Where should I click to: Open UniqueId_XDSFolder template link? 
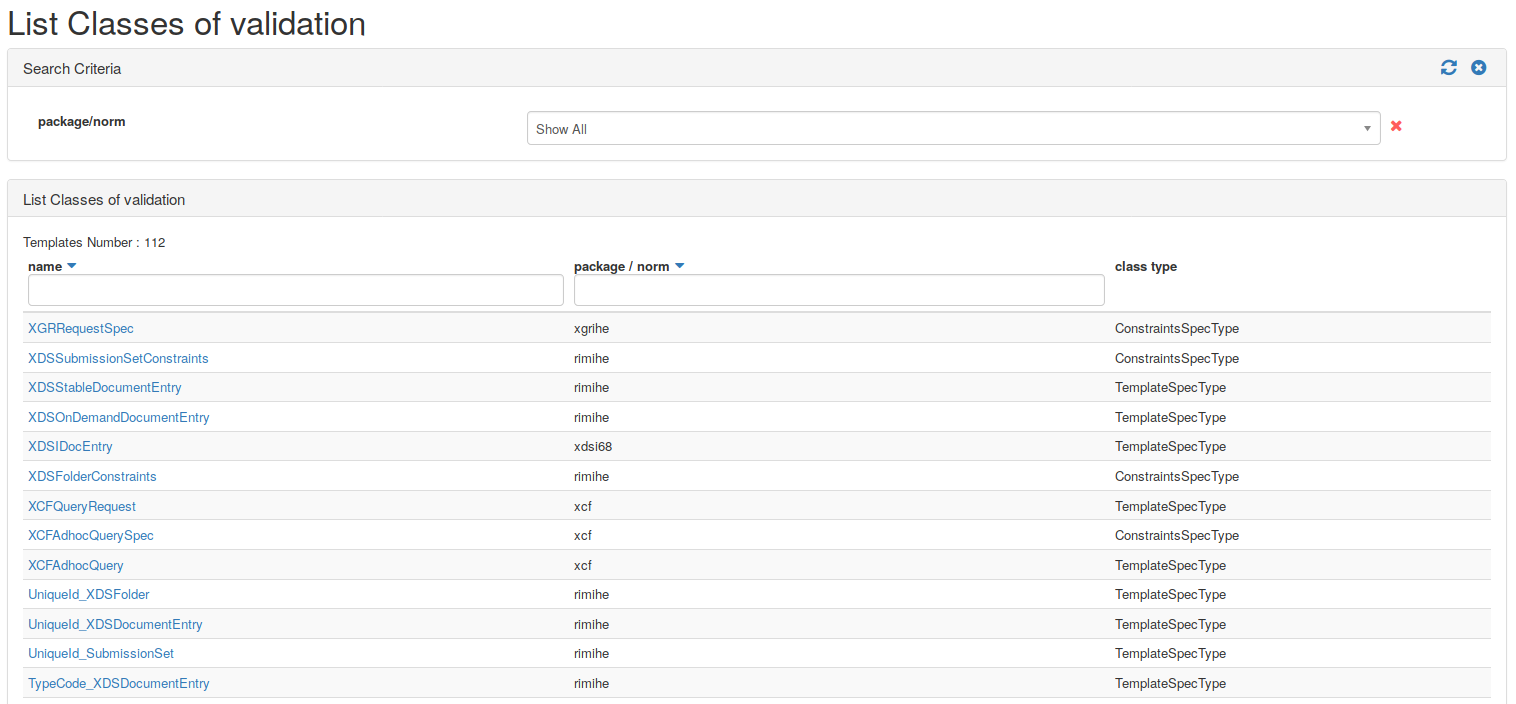click(89, 595)
